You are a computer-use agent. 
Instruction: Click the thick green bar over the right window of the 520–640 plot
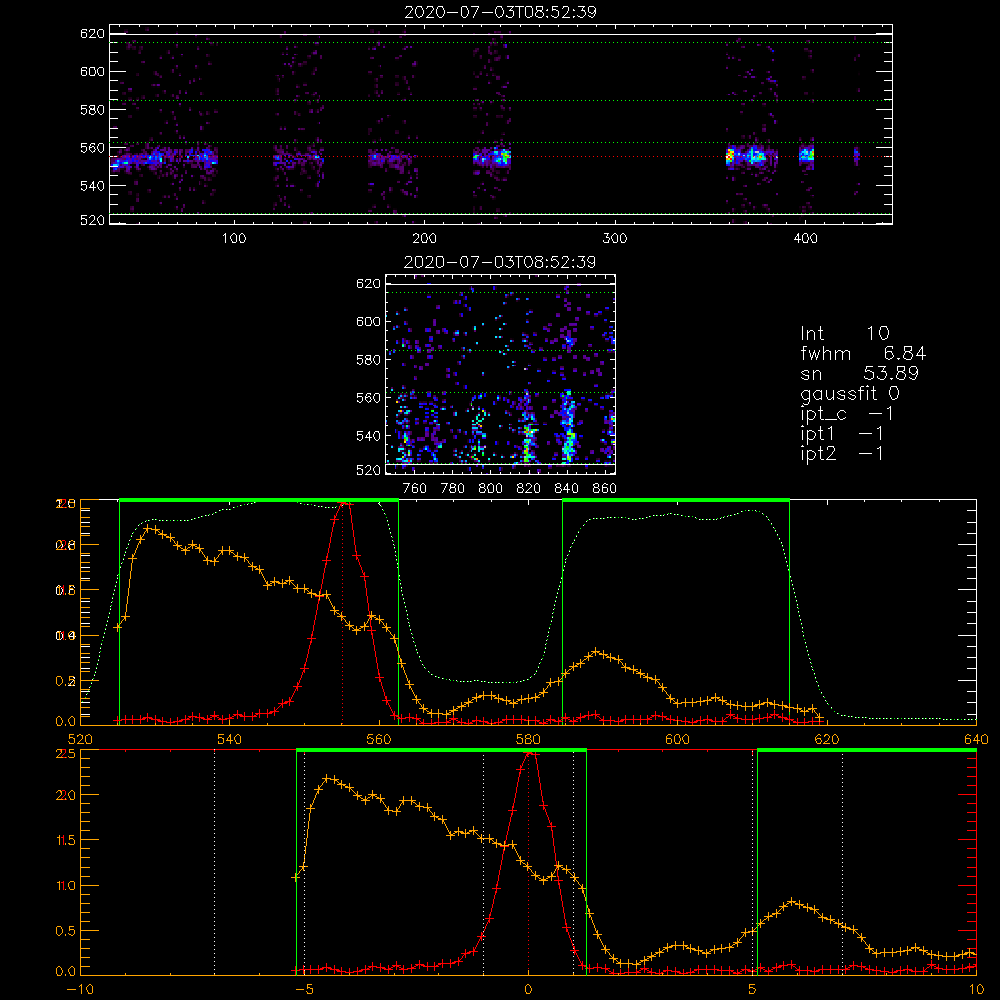point(676,500)
